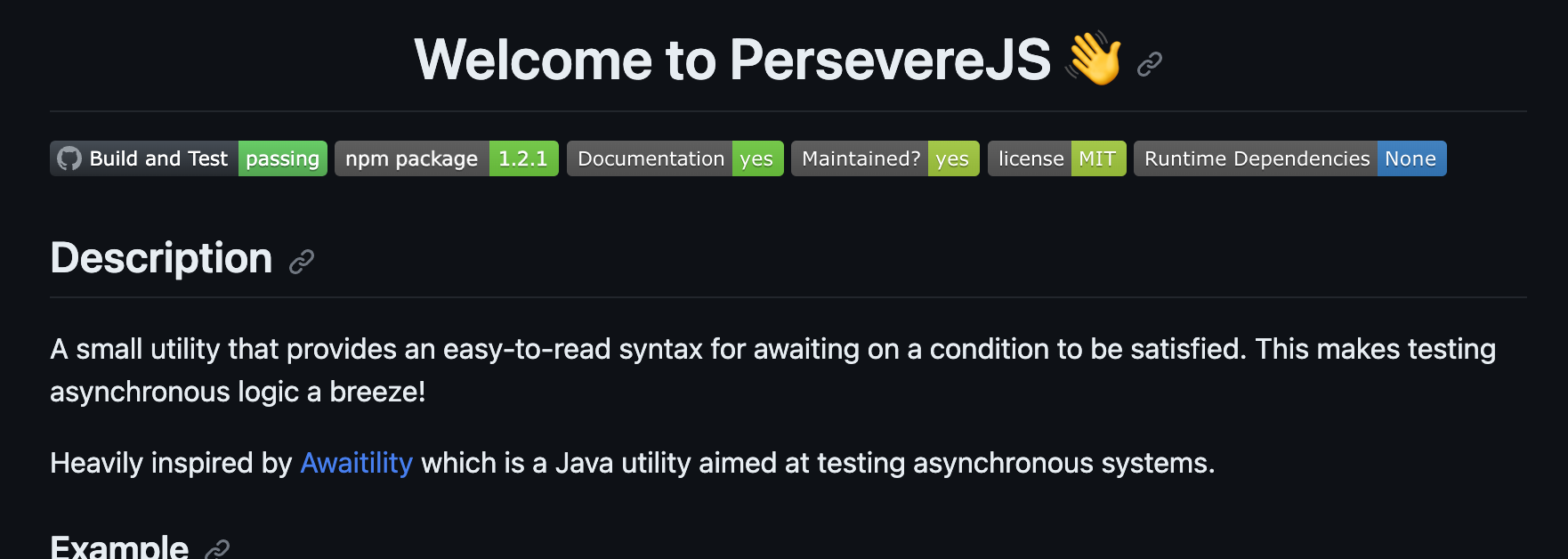Viewport: 1568px width, 559px height.
Task: Click the waving hand emoji in the title
Action: [1095, 59]
